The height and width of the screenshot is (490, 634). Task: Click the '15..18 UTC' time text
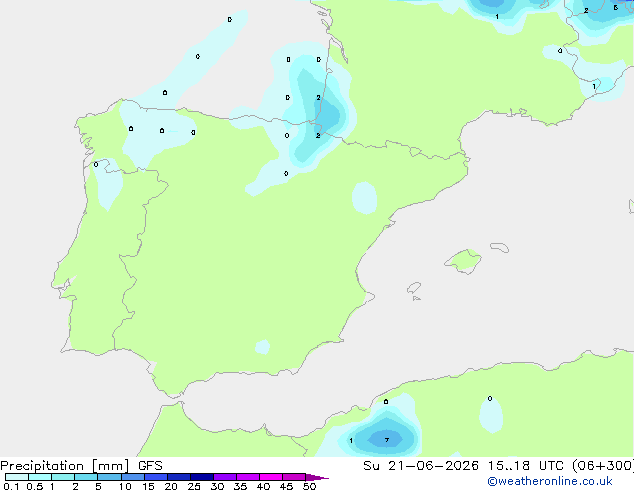(x=525, y=466)
